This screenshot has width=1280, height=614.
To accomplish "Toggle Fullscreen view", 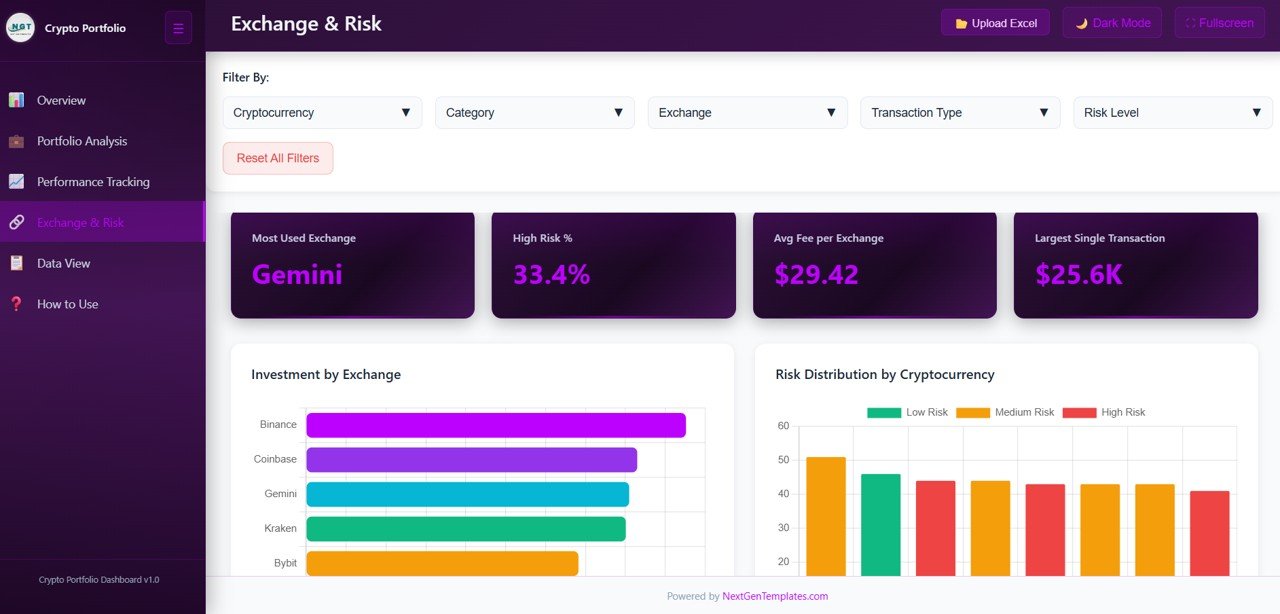I will (1219, 22).
